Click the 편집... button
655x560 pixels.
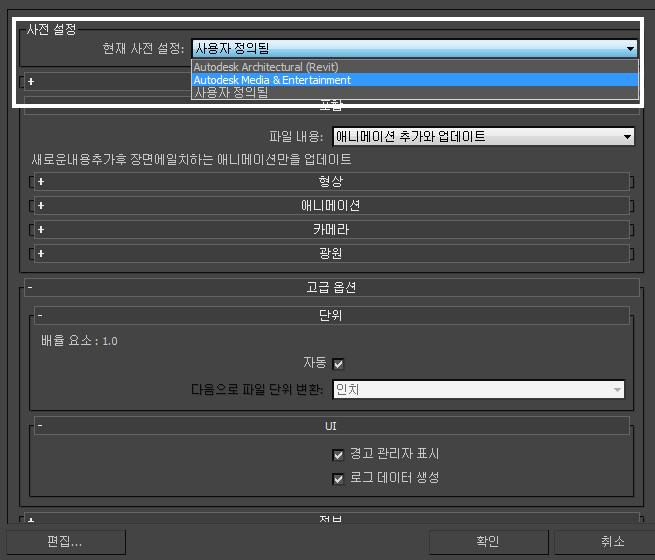(66, 542)
